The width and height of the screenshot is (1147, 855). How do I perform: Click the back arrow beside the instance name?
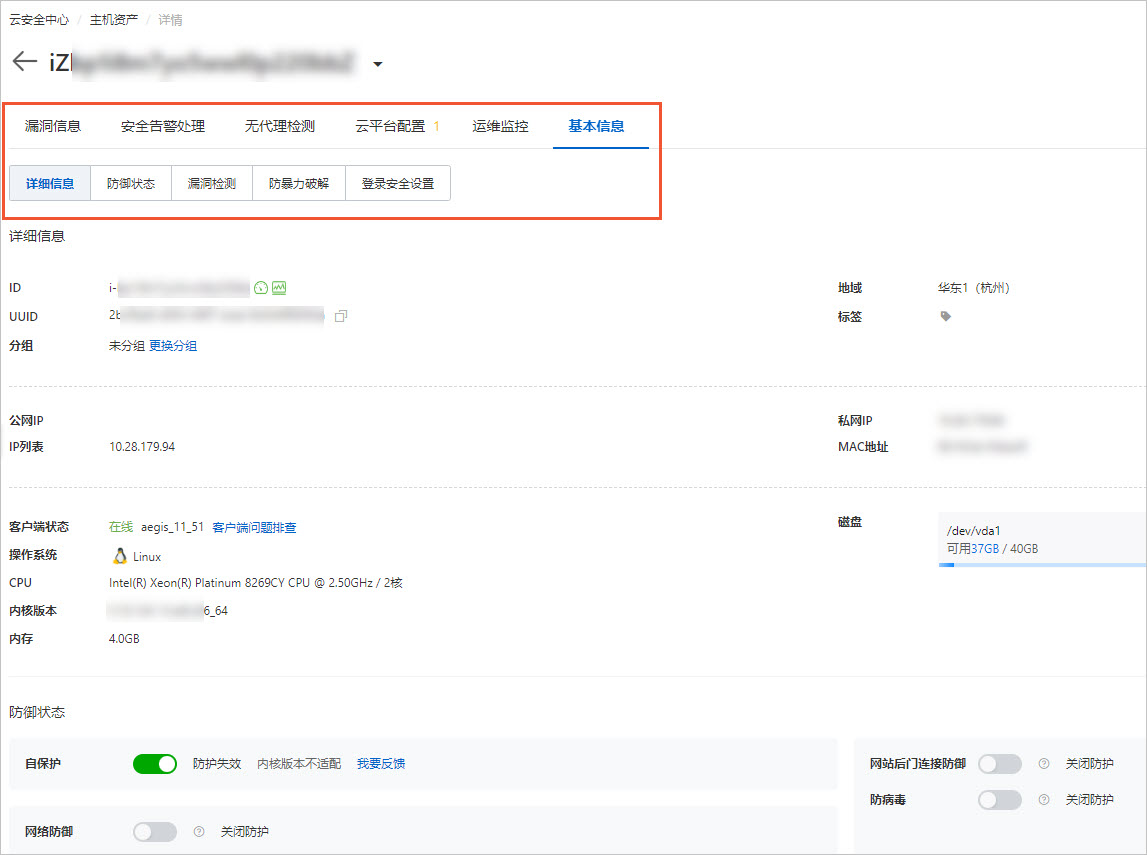(x=24, y=61)
